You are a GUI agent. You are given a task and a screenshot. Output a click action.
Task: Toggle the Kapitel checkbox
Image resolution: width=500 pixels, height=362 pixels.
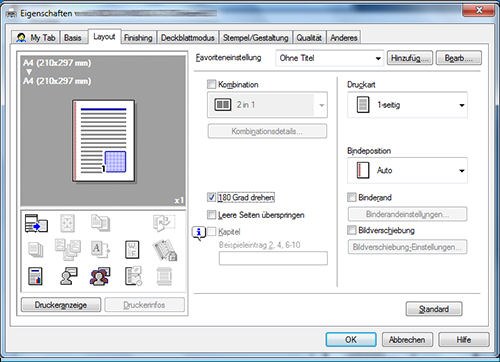tap(211, 231)
